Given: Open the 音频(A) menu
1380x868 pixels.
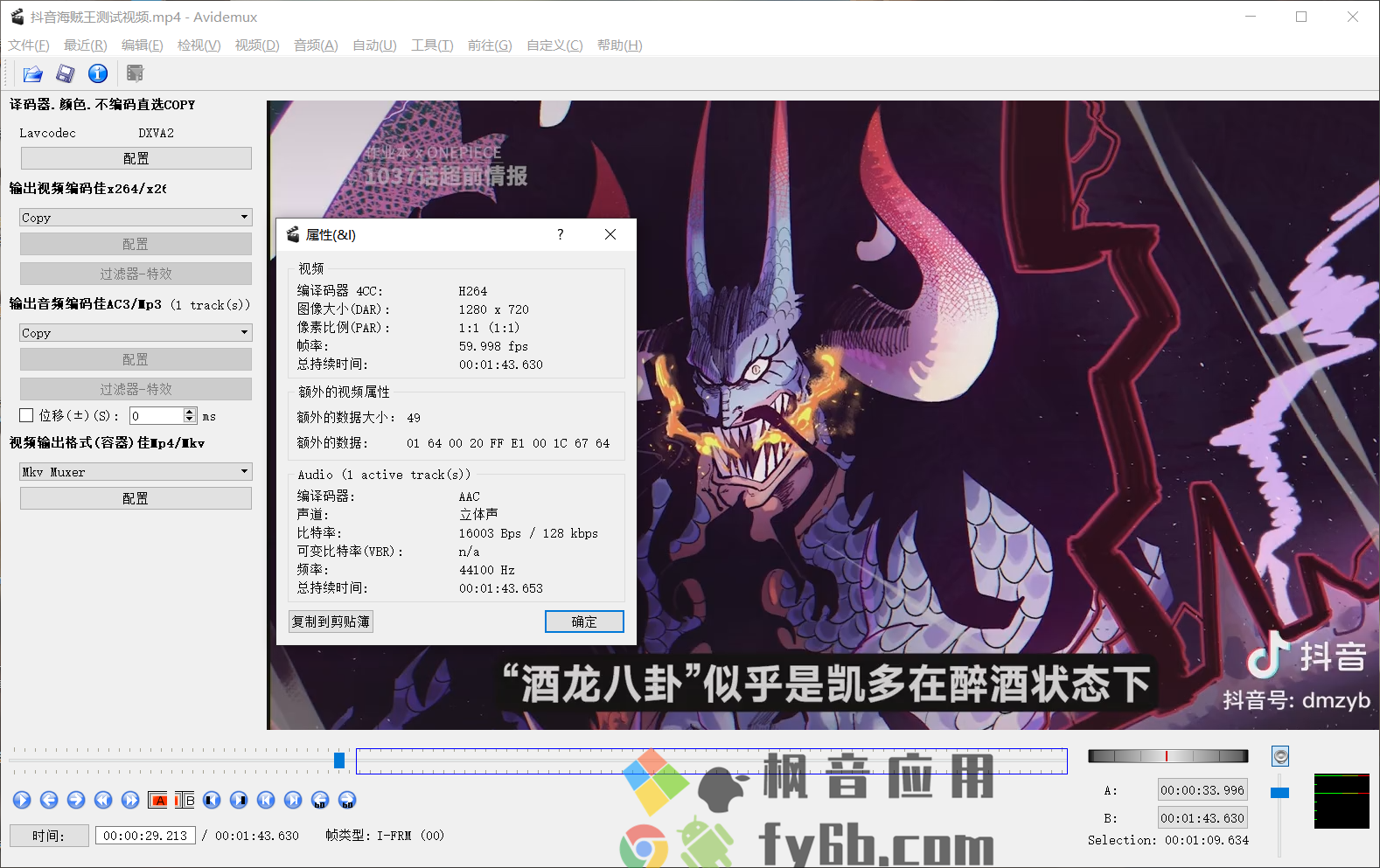Looking at the screenshot, I should (x=316, y=45).
